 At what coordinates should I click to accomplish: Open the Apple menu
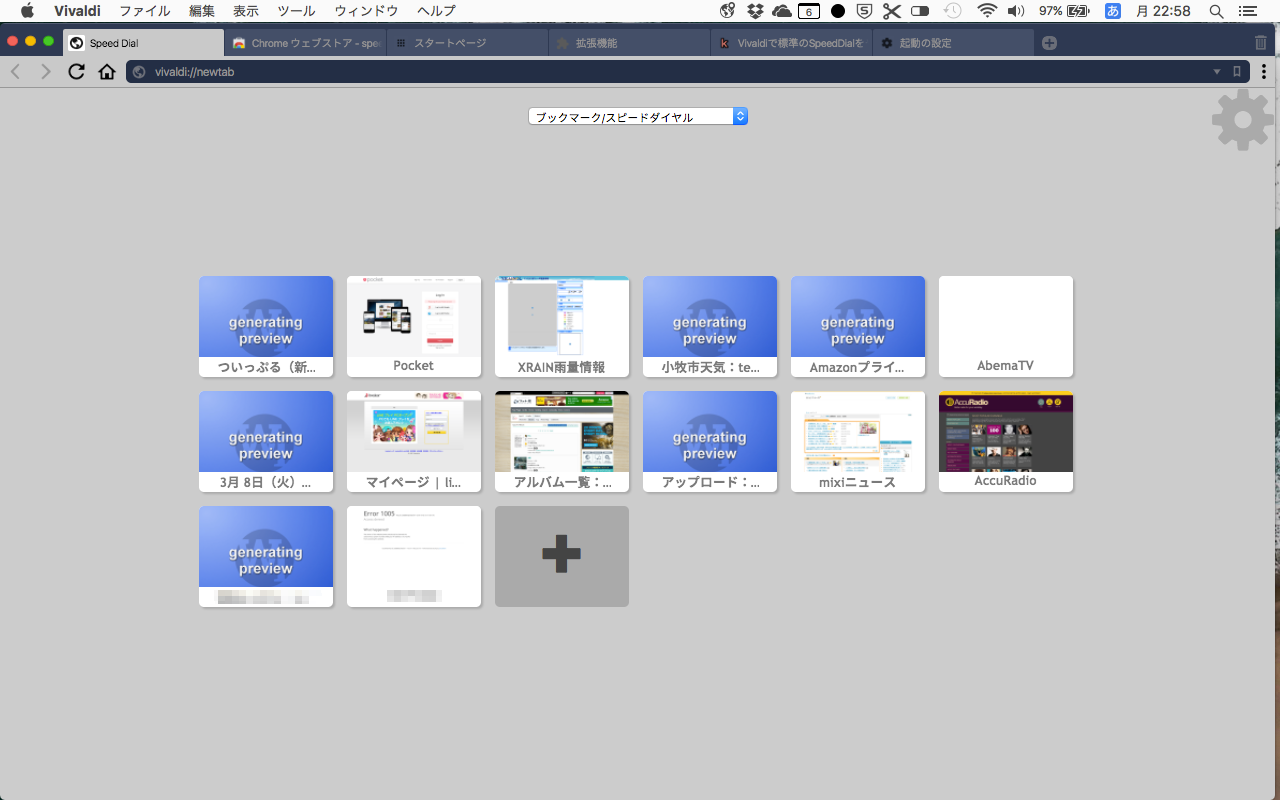27,11
